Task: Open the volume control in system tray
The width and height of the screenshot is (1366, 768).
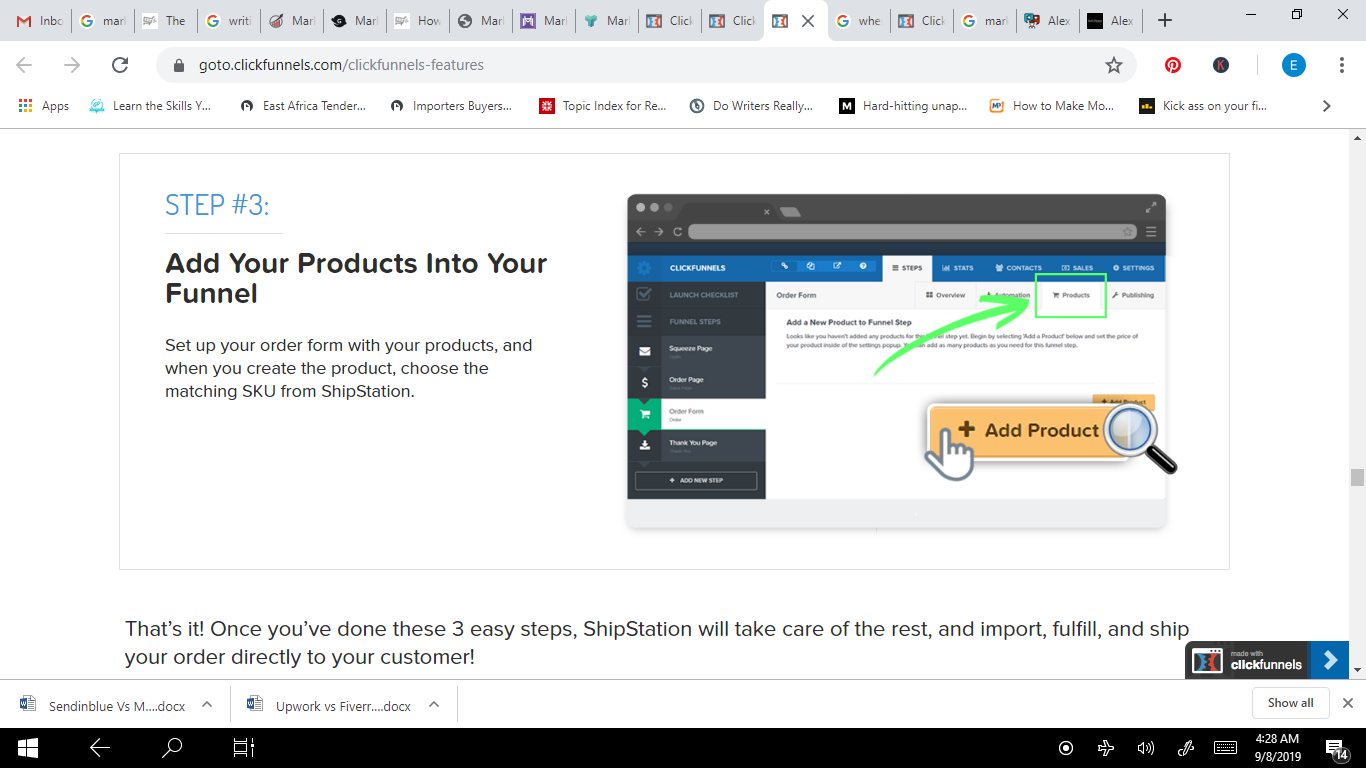Action: point(1146,748)
